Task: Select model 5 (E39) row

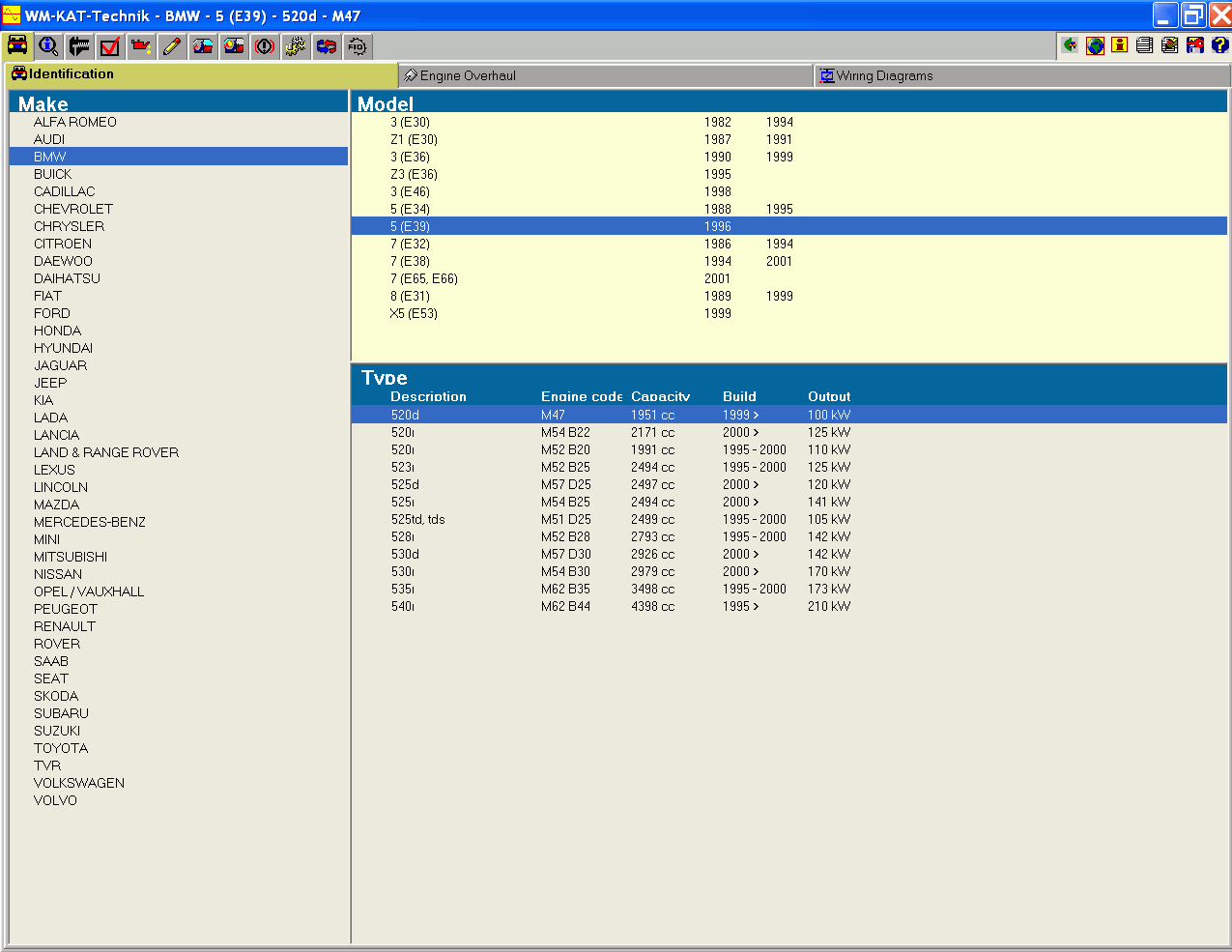Action: pos(789,226)
